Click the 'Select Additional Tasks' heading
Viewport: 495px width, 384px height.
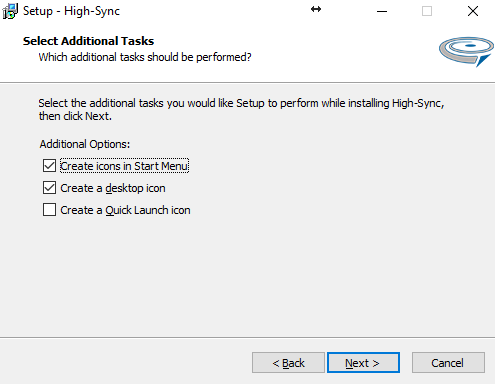tap(88, 41)
